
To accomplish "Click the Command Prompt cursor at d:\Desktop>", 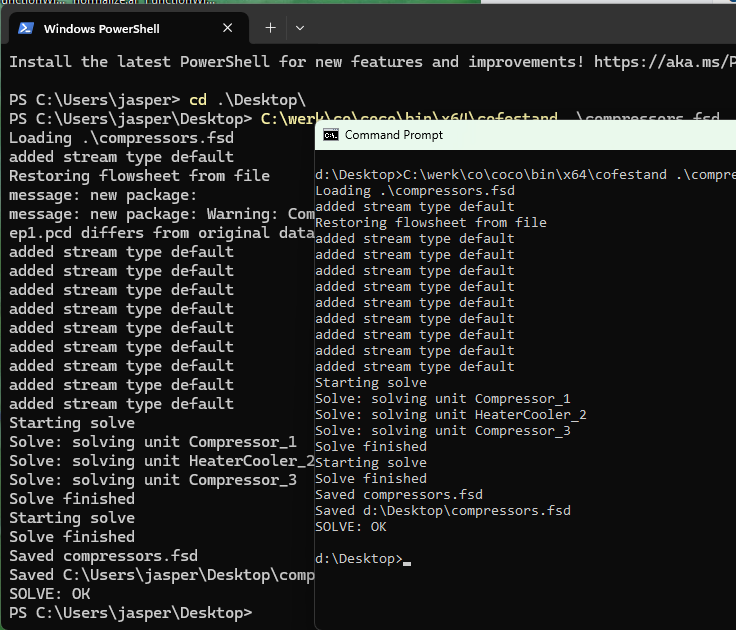I will 407,559.
